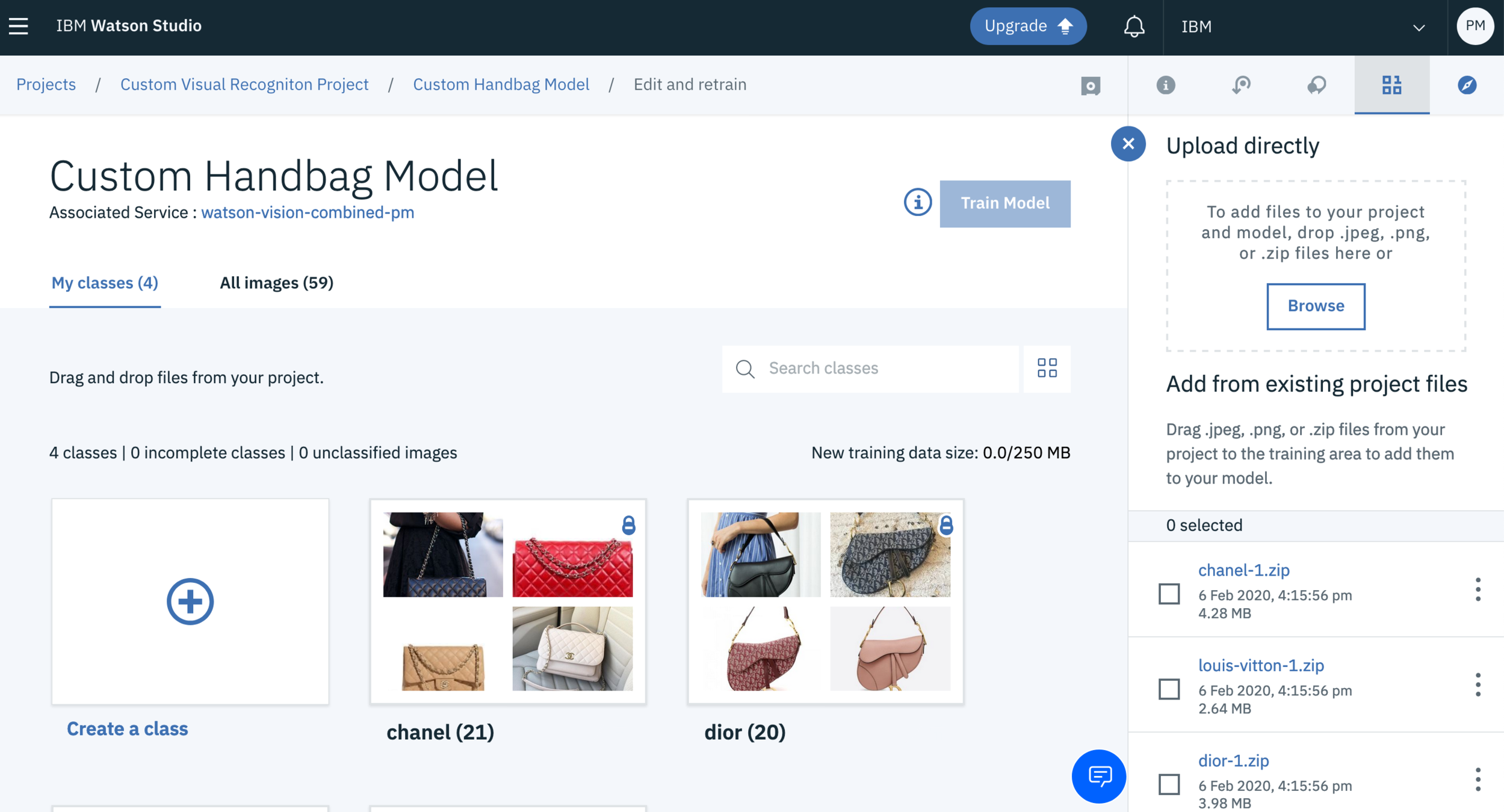Select the My classes (4) tab

click(105, 283)
